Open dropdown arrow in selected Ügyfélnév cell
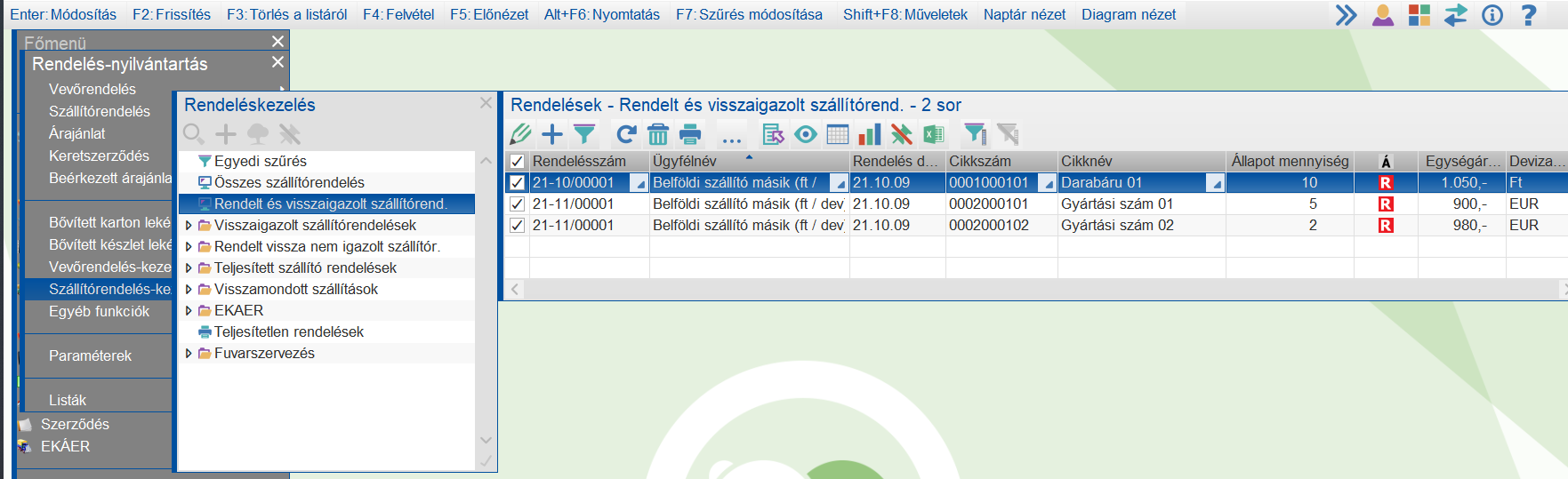 [x=839, y=183]
